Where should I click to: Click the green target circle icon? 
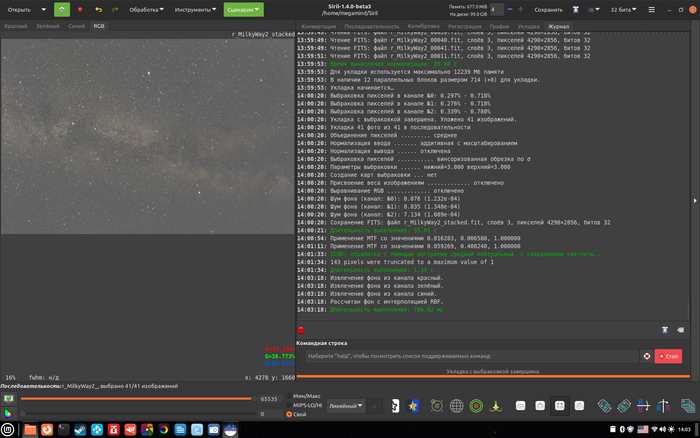click(x=477, y=406)
